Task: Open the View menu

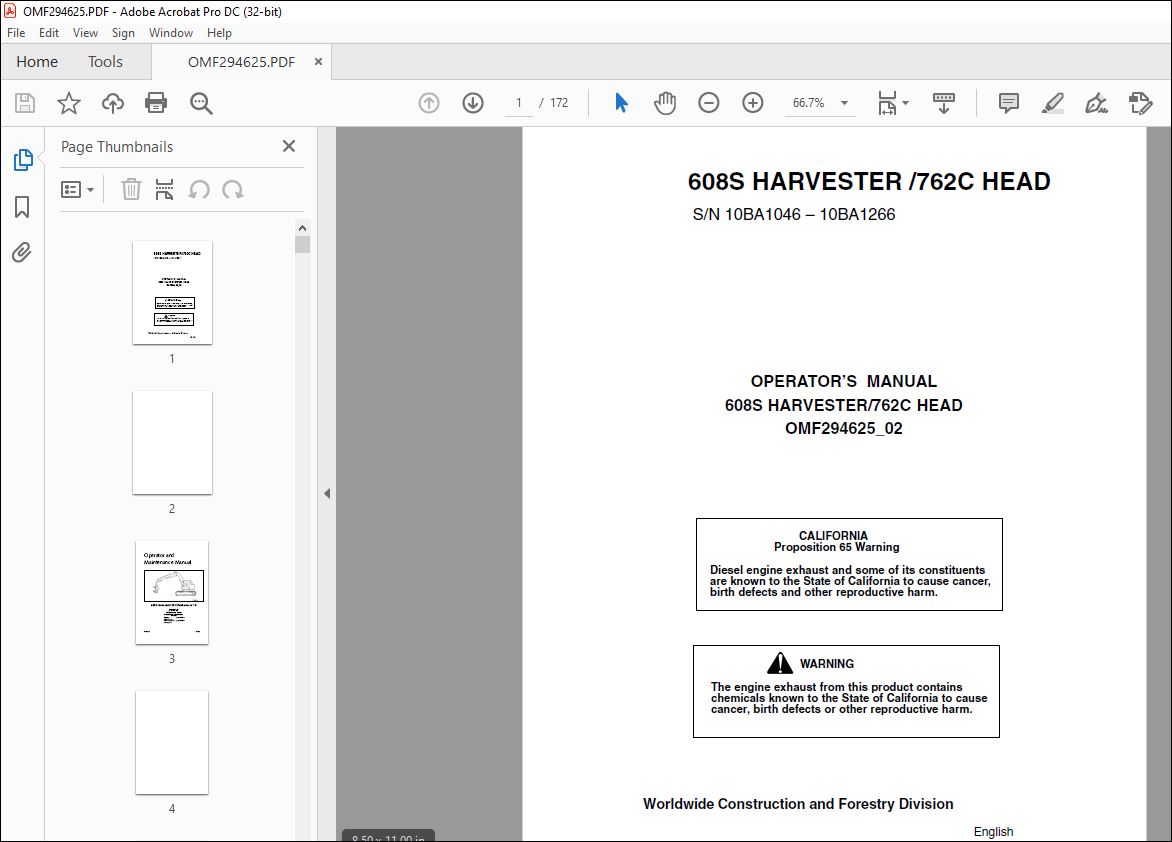Action: (85, 32)
